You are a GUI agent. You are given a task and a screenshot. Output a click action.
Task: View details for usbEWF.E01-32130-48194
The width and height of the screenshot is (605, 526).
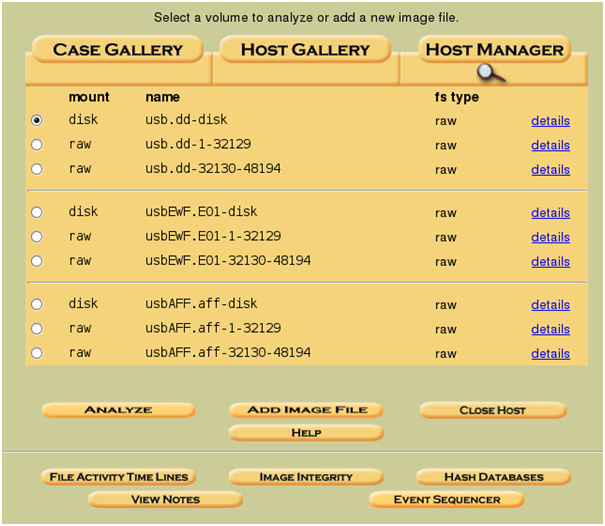[550, 262]
